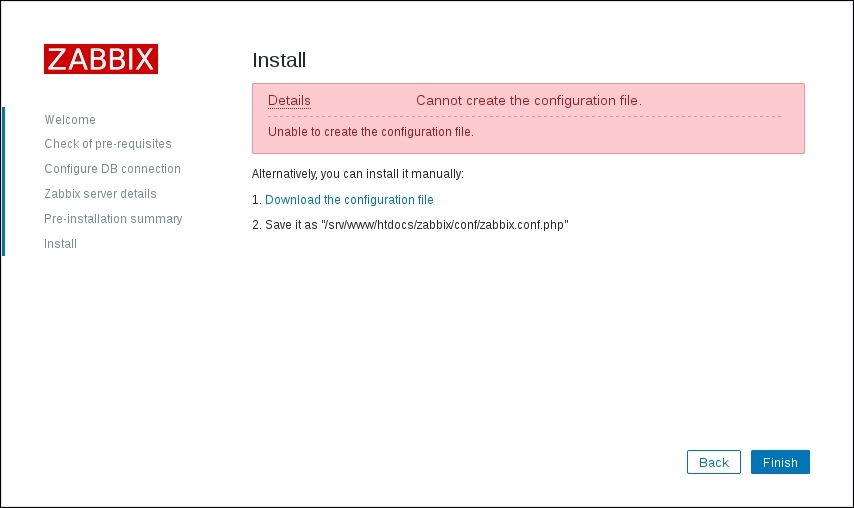Screen dimensions: 854x508
Task: Click the 'Alternatively, you can install it manually' text
Action: pyautogui.click(x=358, y=174)
